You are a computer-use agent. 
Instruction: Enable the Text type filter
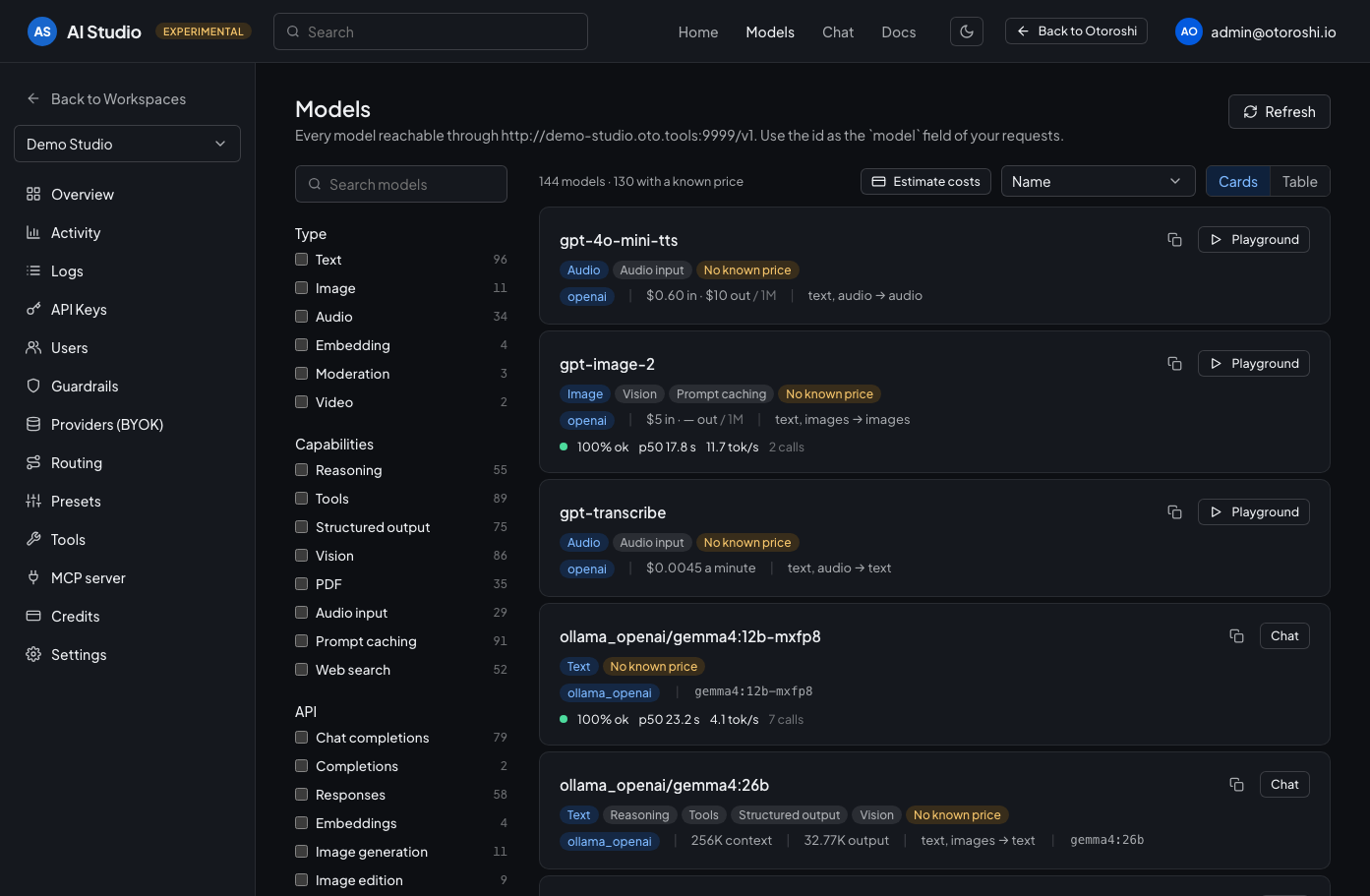302,260
